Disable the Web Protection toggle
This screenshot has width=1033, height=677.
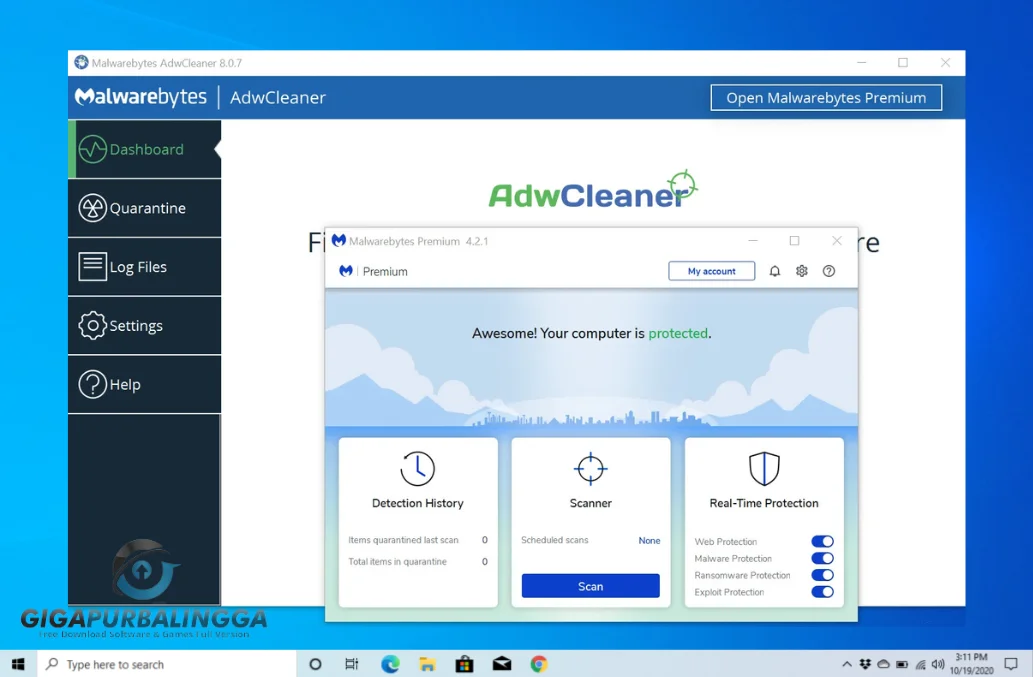coord(823,541)
